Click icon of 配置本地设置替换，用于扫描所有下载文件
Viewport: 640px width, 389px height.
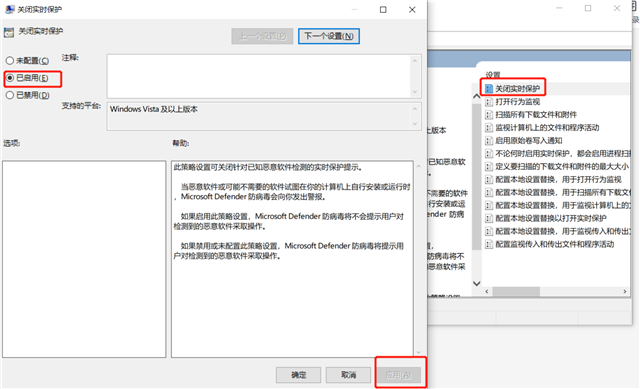(489, 192)
